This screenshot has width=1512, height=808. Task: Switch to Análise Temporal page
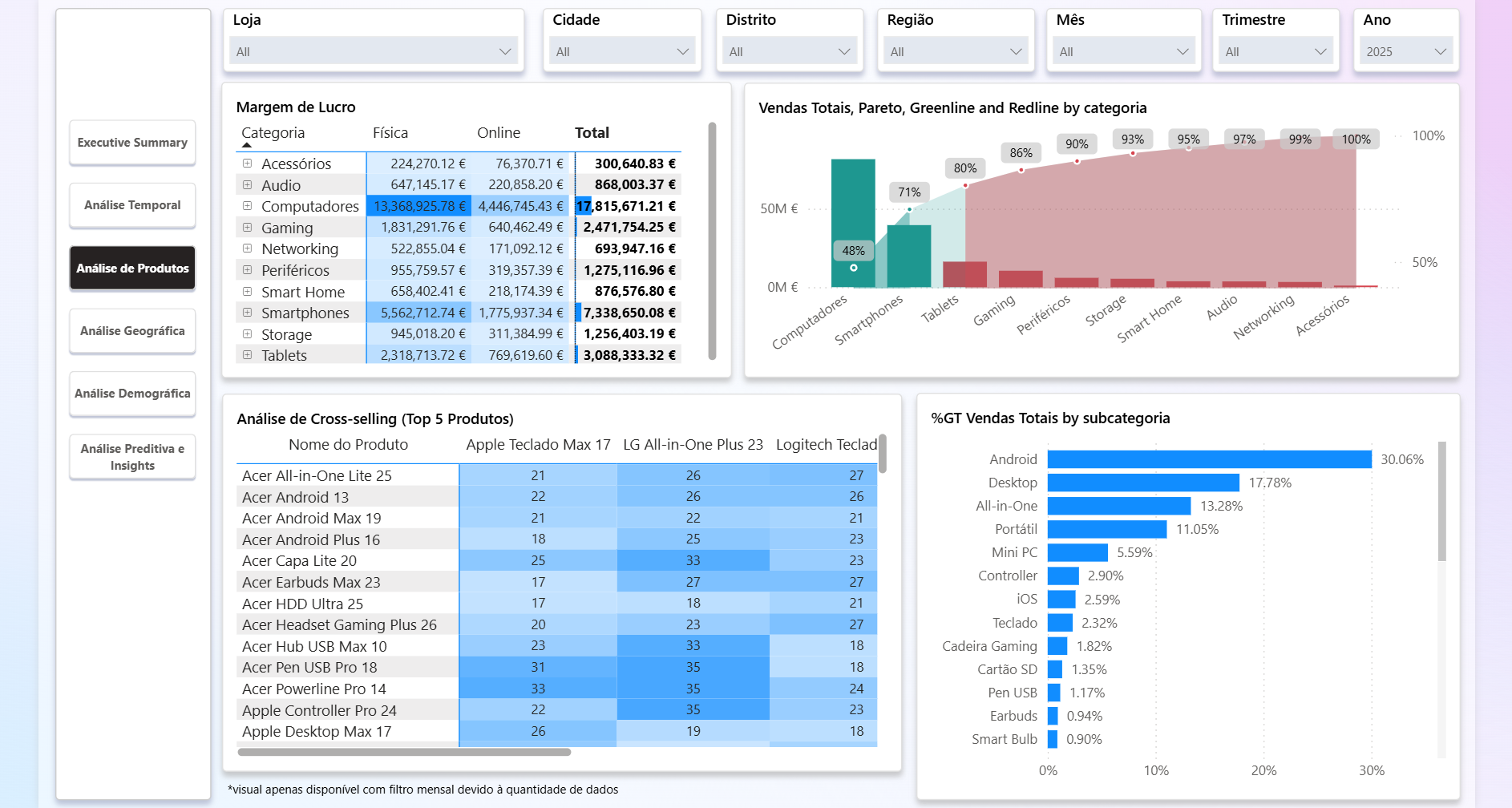pyautogui.click(x=132, y=205)
